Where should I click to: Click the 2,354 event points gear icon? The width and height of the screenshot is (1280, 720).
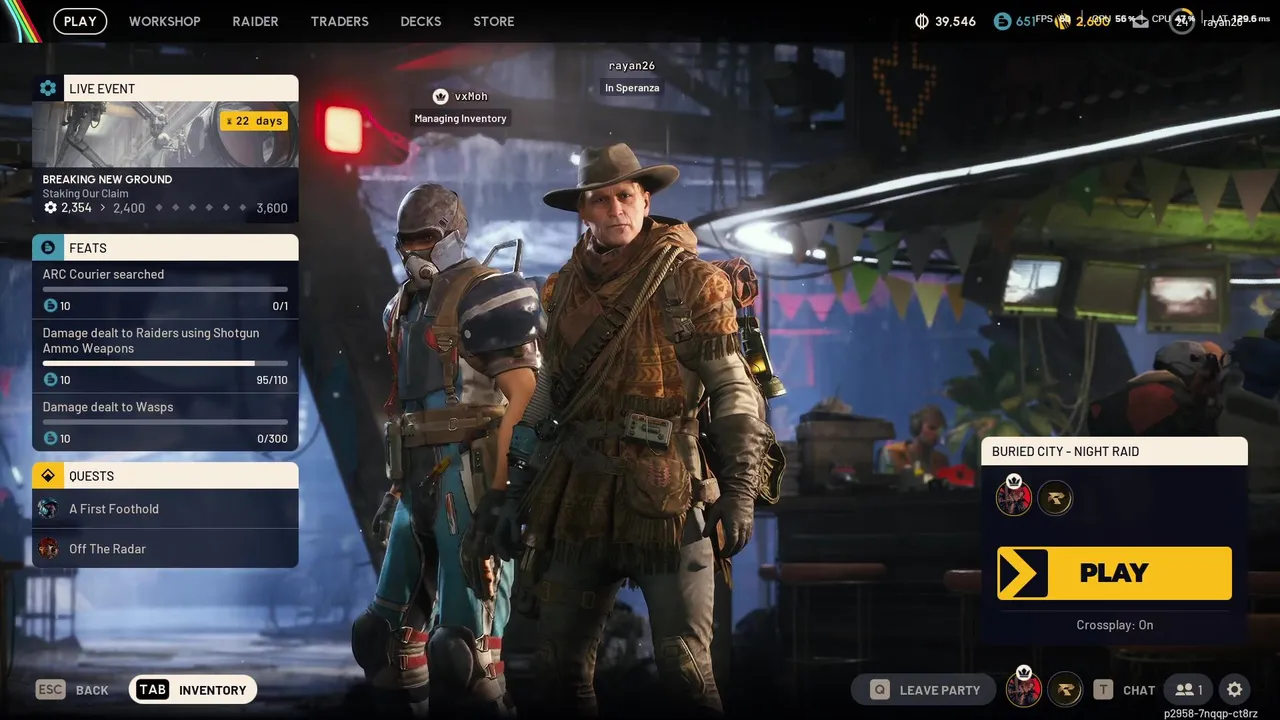click(51, 208)
